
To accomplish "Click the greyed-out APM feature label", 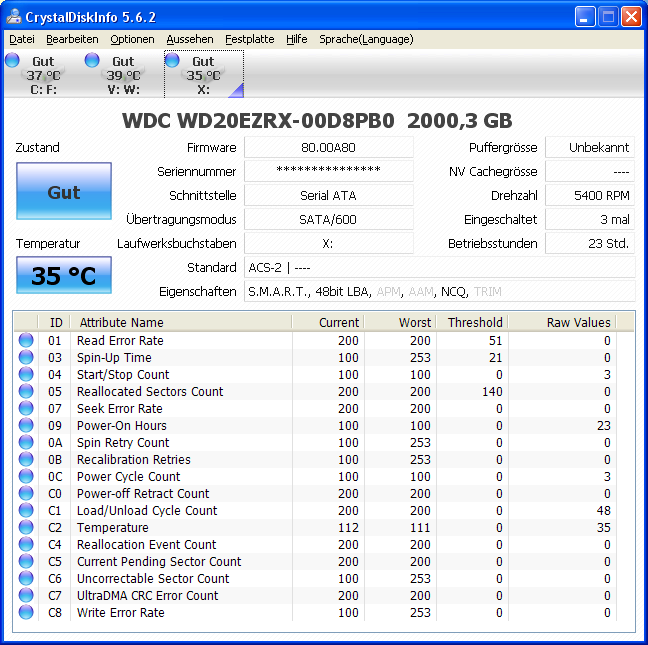I will (x=388, y=292).
